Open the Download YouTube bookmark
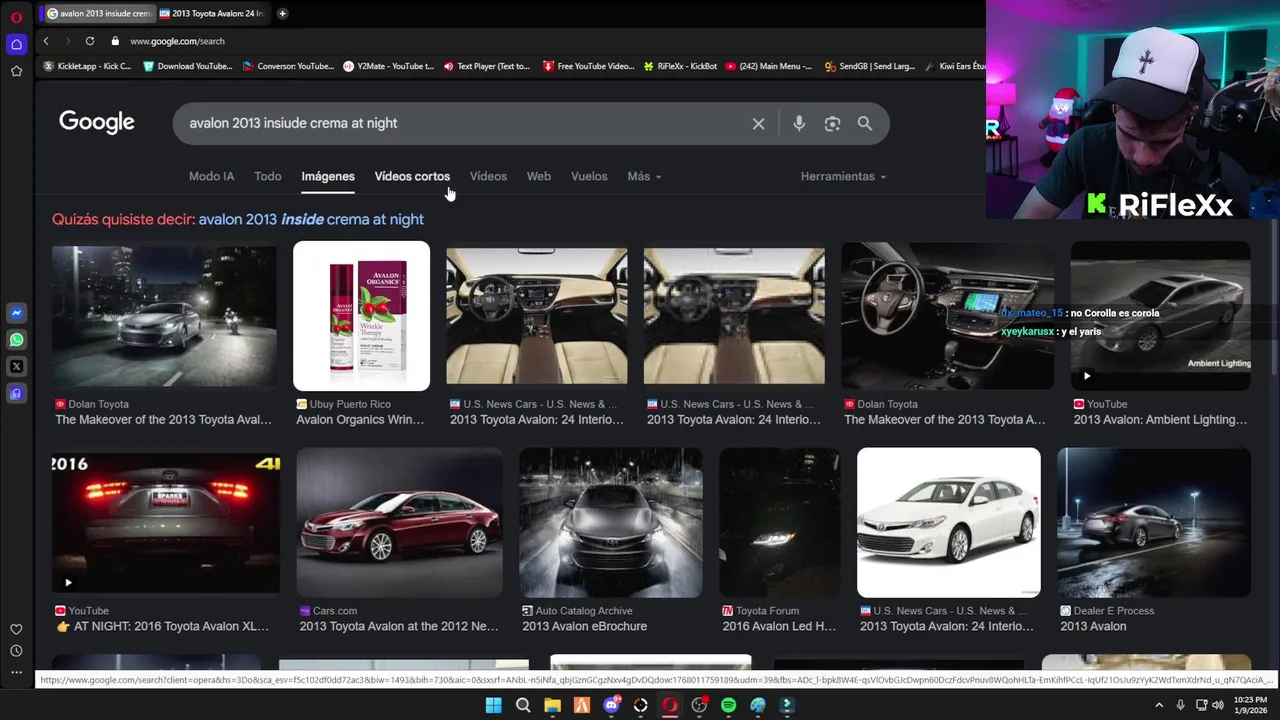Image resolution: width=1280 pixels, height=720 pixels. coord(187,66)
